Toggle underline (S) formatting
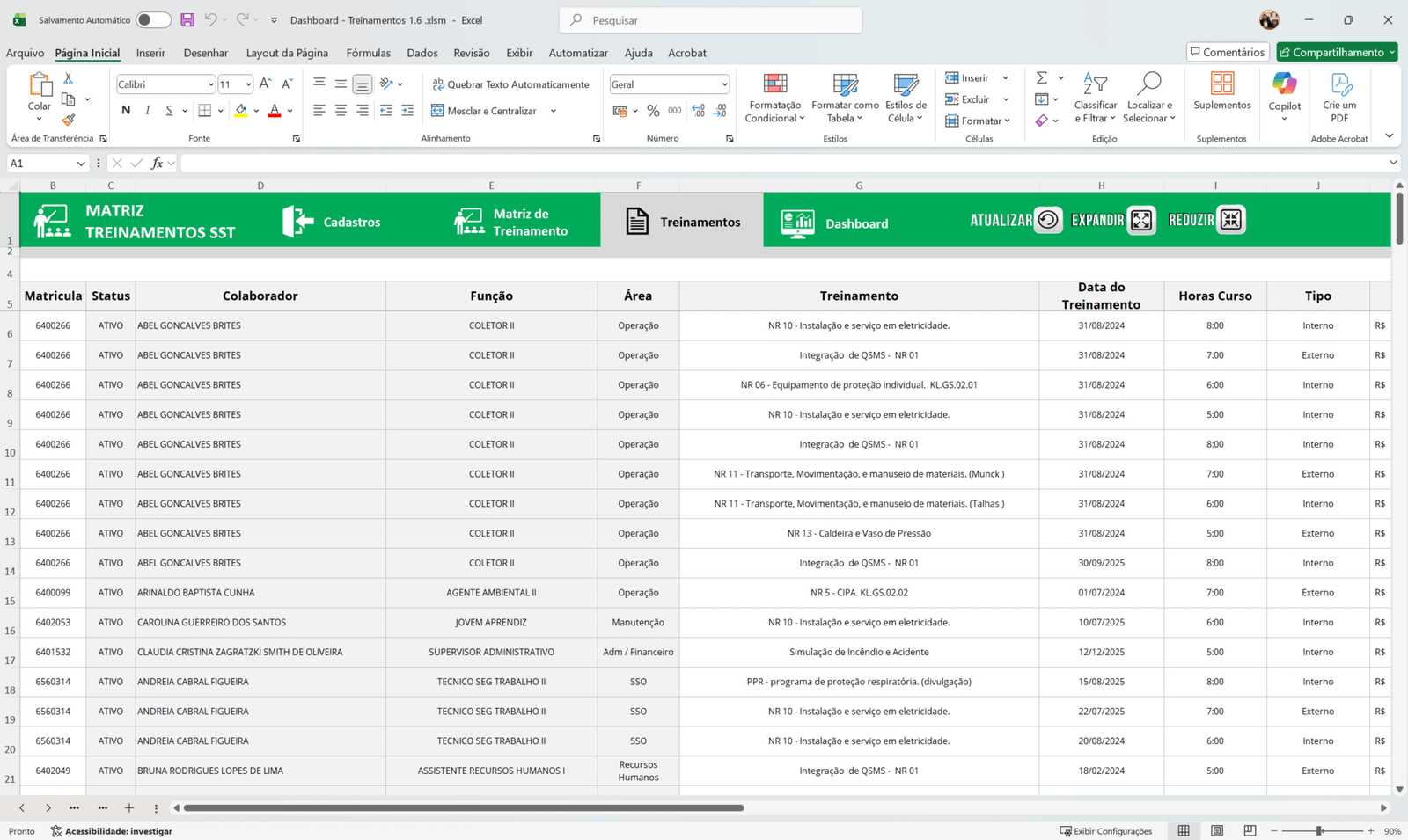This screenshot has height=840, width=1408. [x=169, y=111]
